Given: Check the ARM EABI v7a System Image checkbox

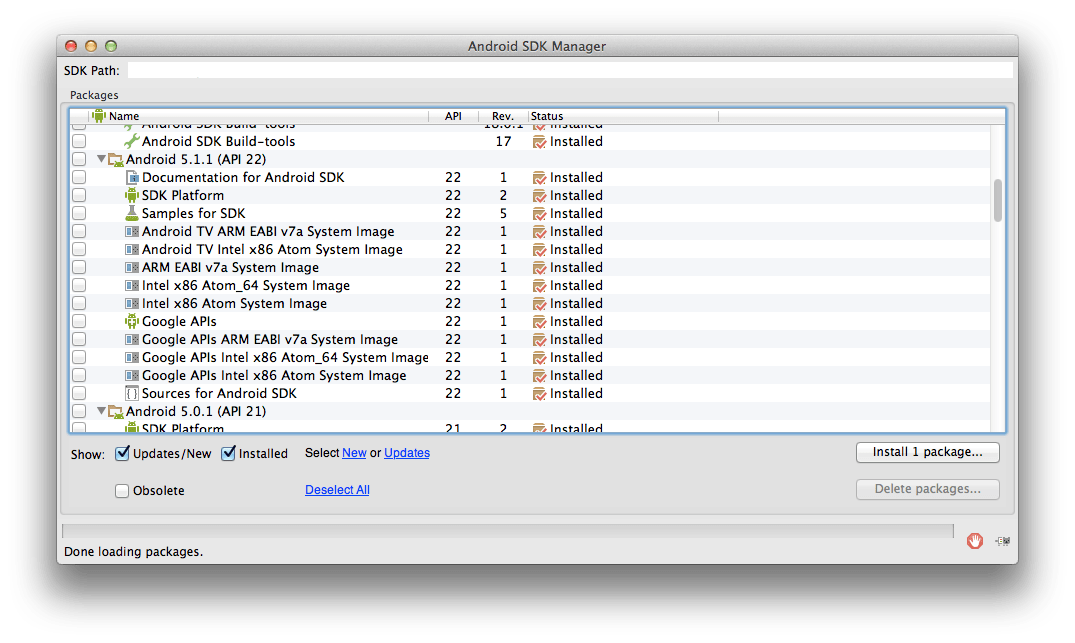Looking at the screenshot, I should click(x=79, y=267).
